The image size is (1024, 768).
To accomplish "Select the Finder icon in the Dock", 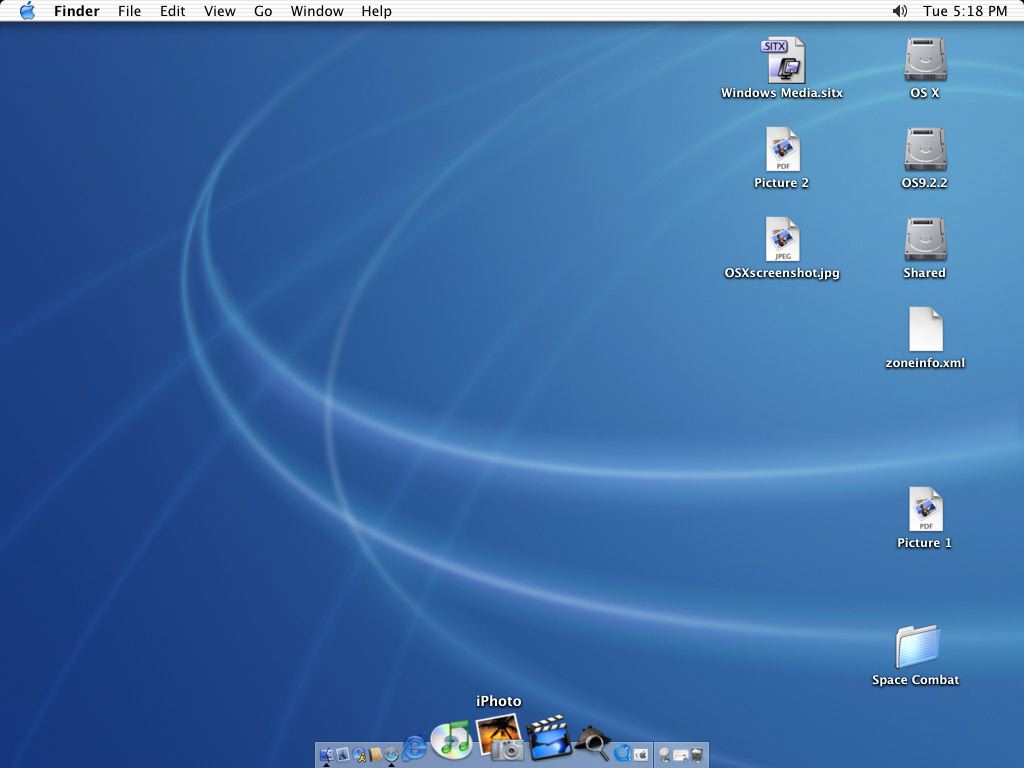I will 326,754.
